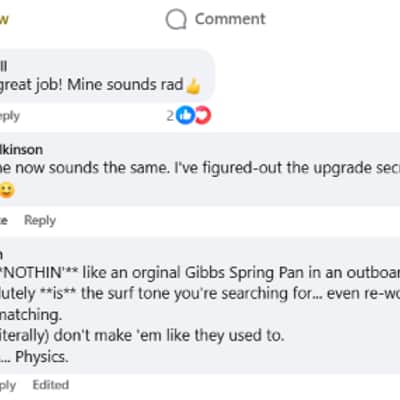Open the blue Like reaction icon
Viewport: 400px width, 400px height.
[185, 115]
